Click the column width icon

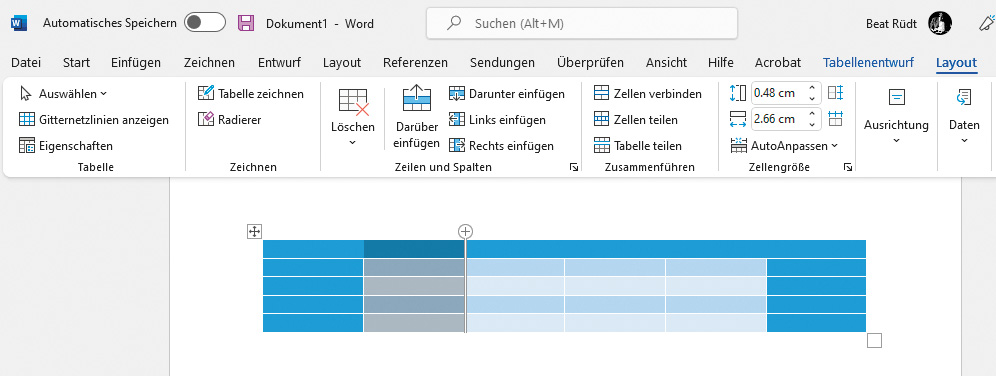pyautogui.click(x=738, y=119)
